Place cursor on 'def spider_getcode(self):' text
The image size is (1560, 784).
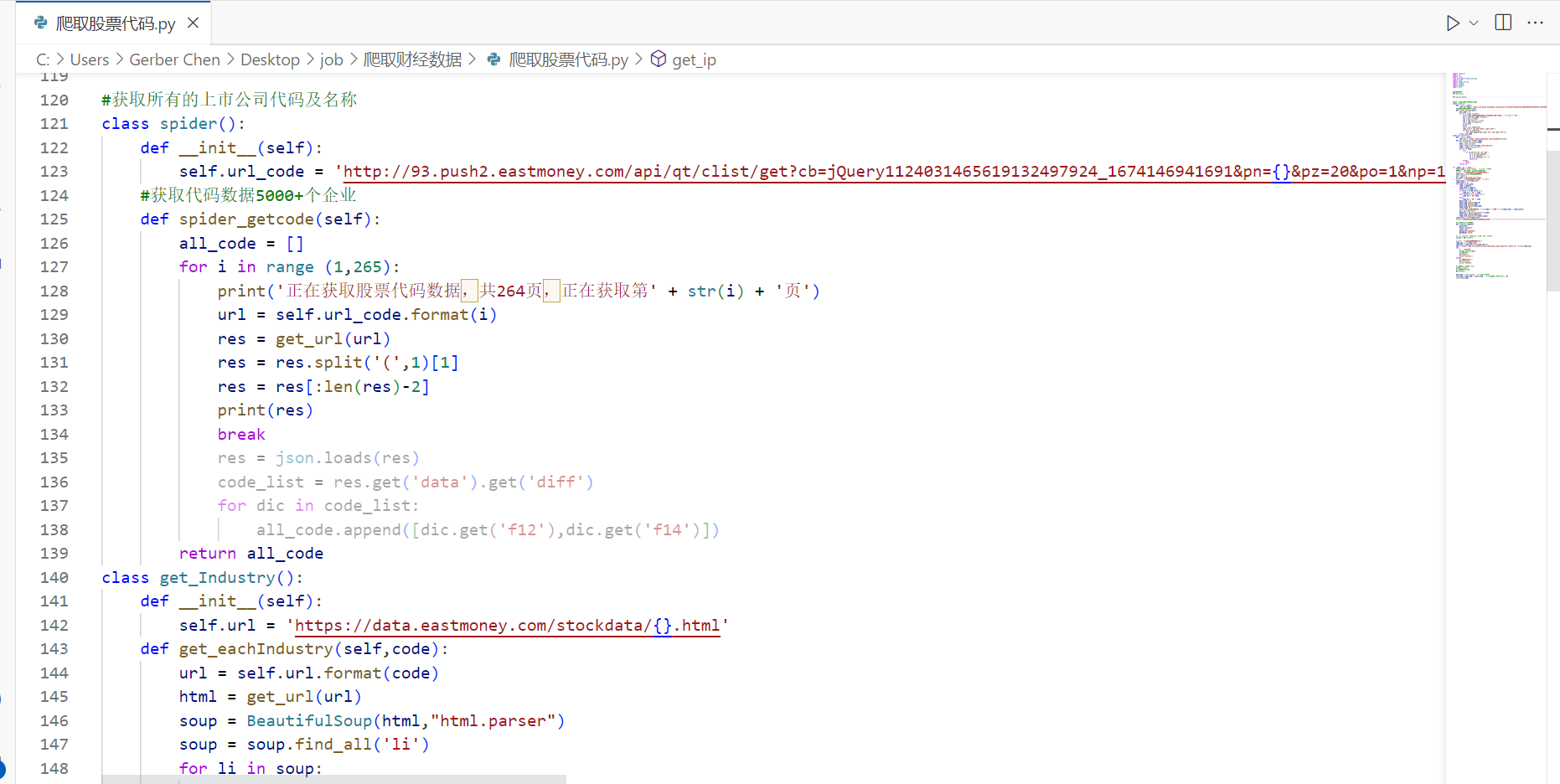(x=261, y=219)
